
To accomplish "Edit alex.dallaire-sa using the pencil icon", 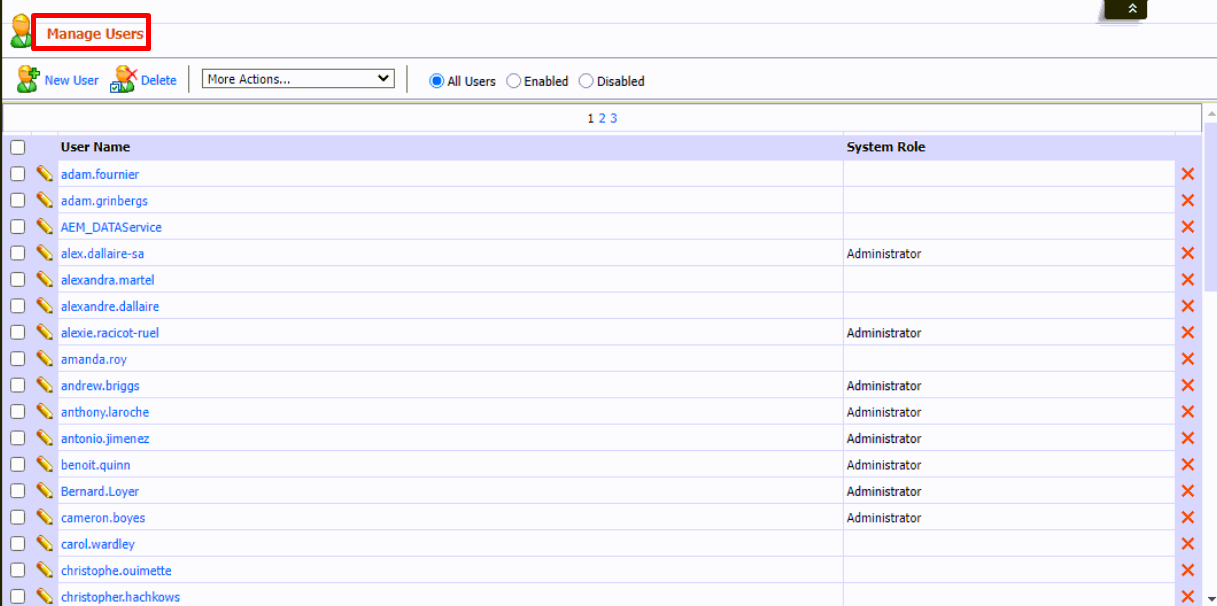I will (45, 253).
